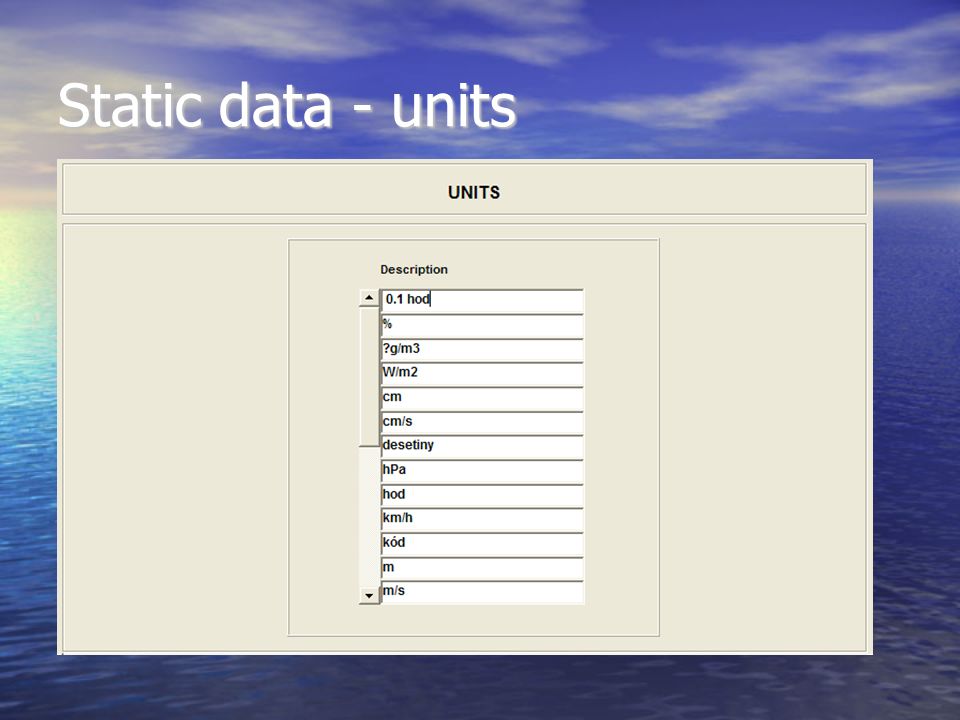
Task: Select the 'm' unit field
Action: (x=482, y=568)
